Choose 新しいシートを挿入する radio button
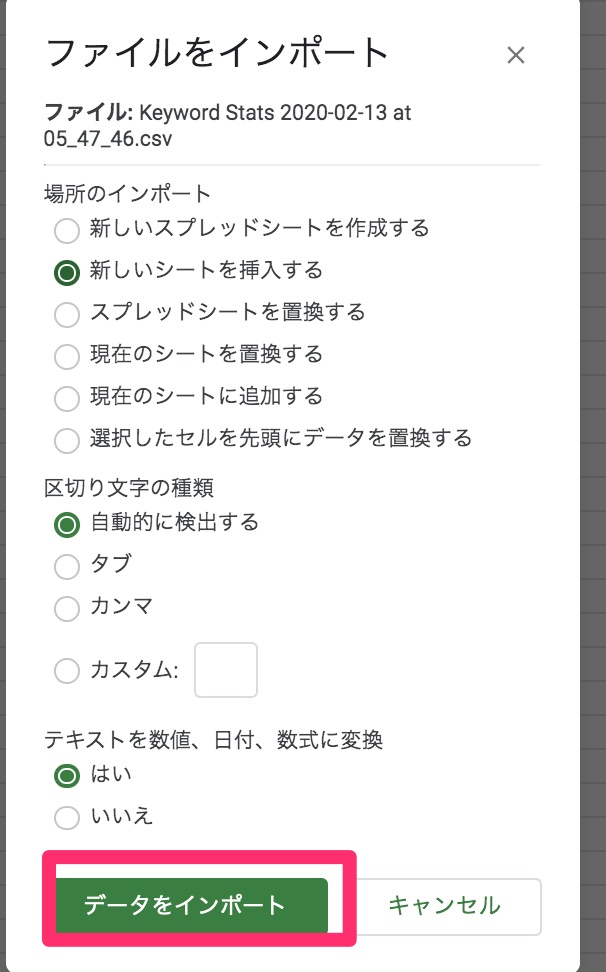Viewport: 606px width, 972px height. click(67, 272)
